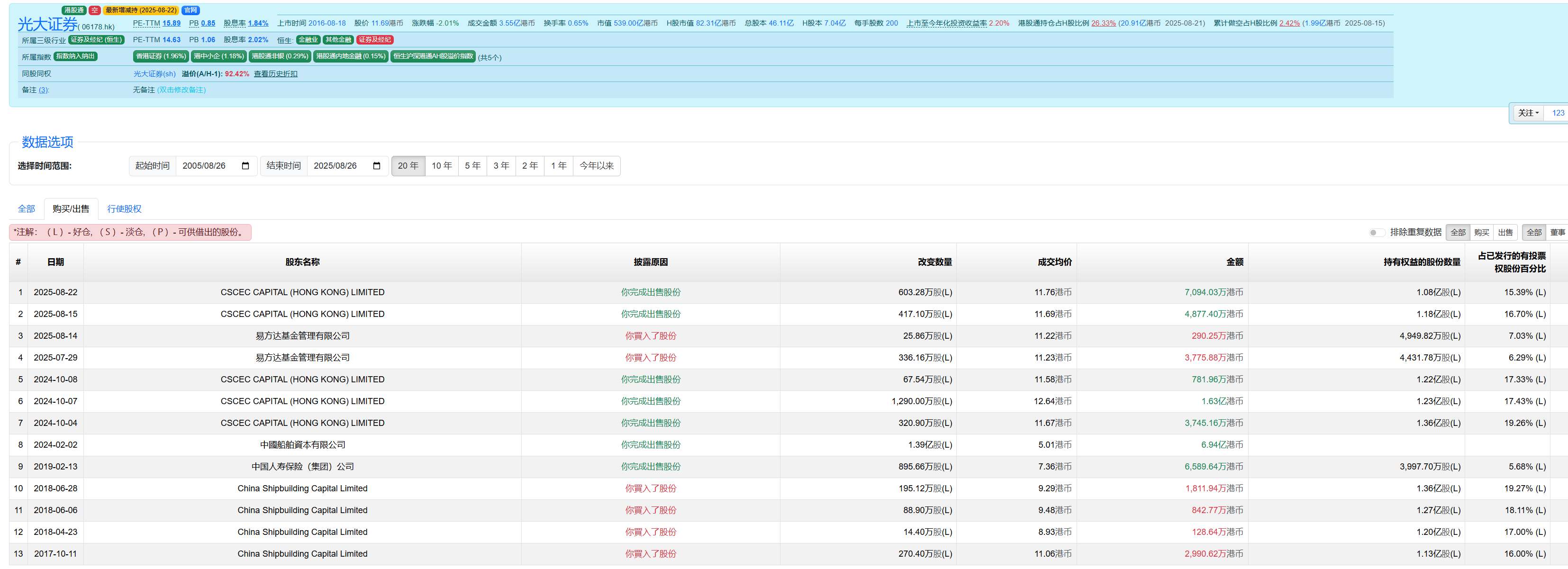Expand the 关注 dropdown
1568x569 pixels.
point(1528,113)
